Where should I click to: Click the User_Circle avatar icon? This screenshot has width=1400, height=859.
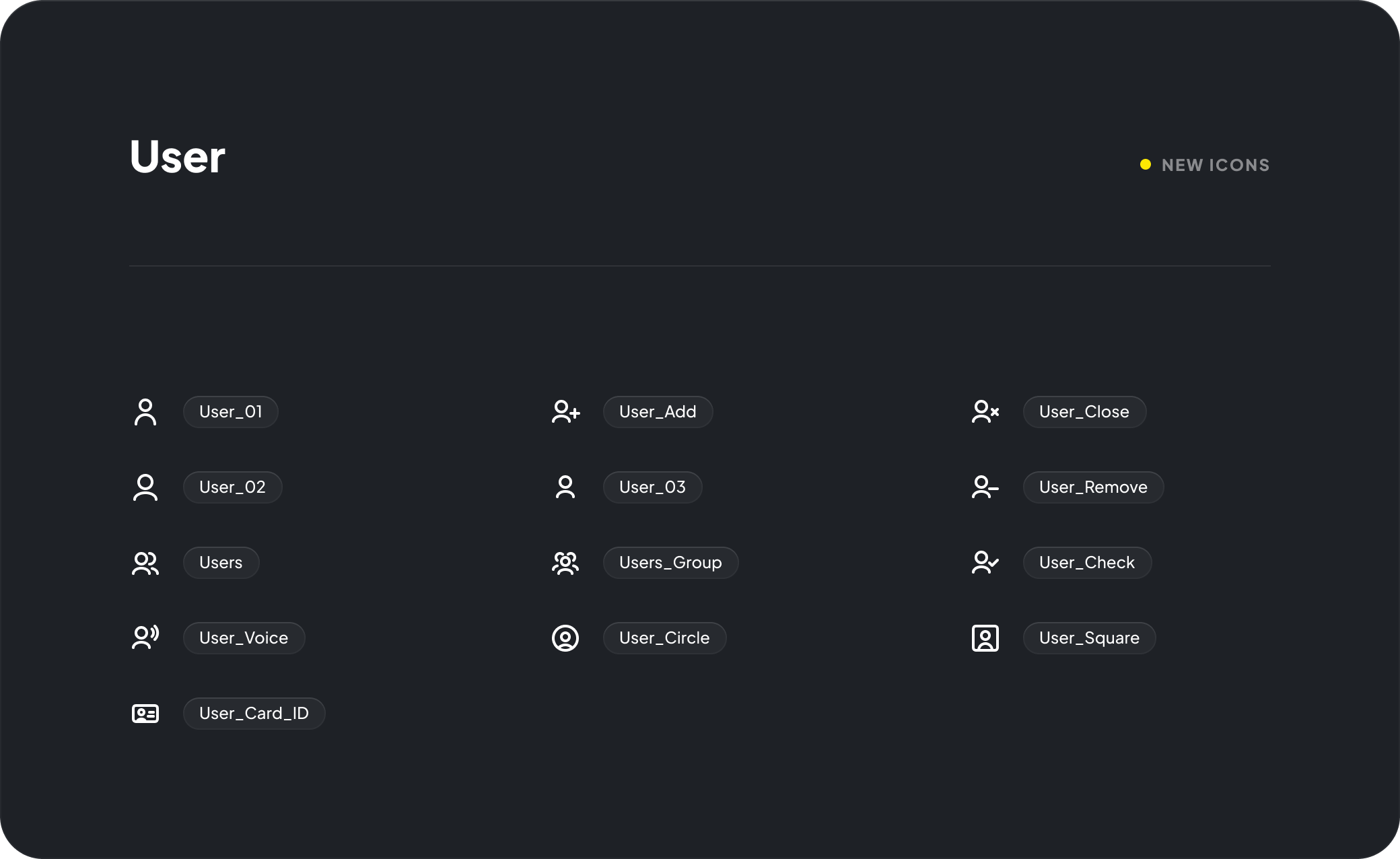[565, 638]
